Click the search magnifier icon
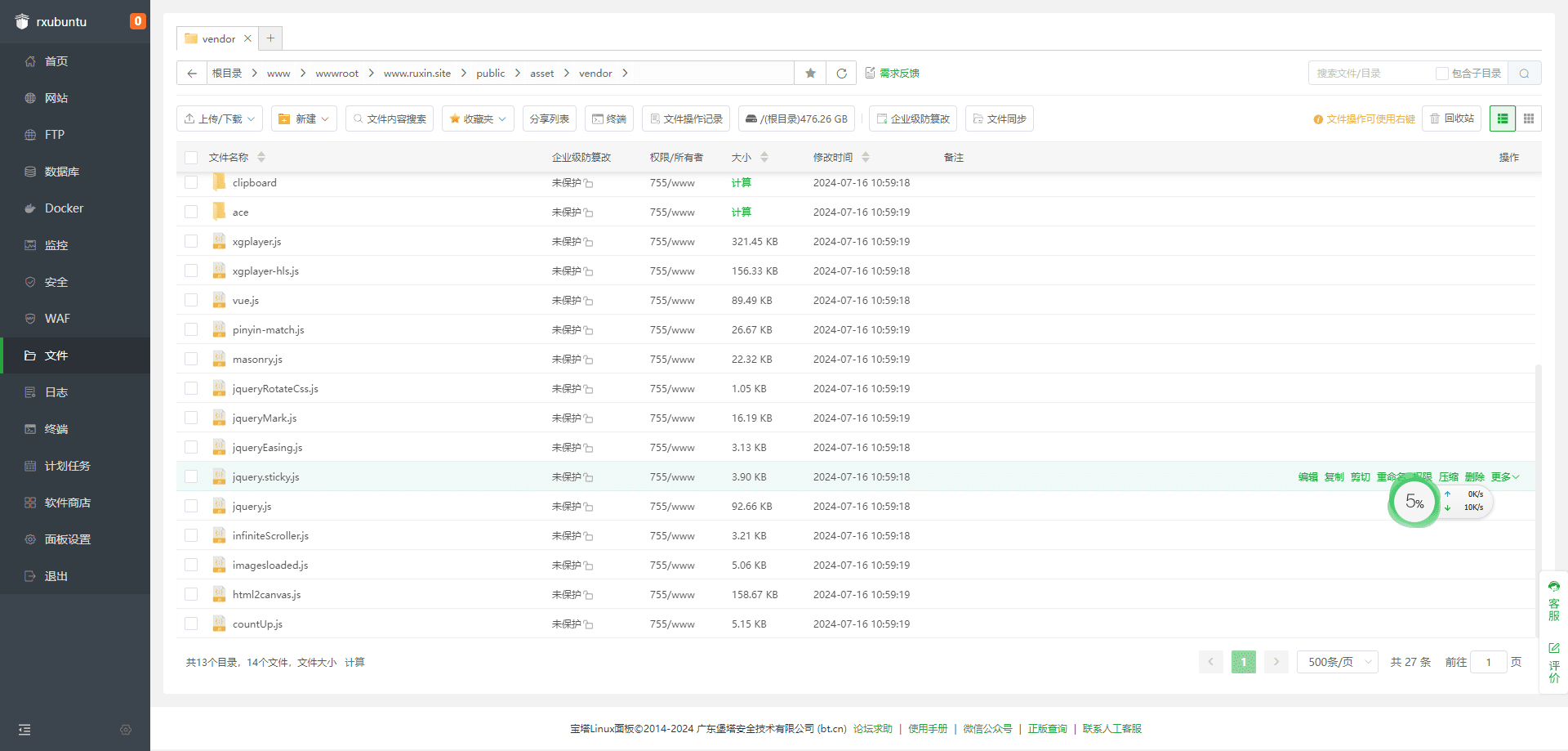This screenshot has height=751, width=1568. 1524,73
